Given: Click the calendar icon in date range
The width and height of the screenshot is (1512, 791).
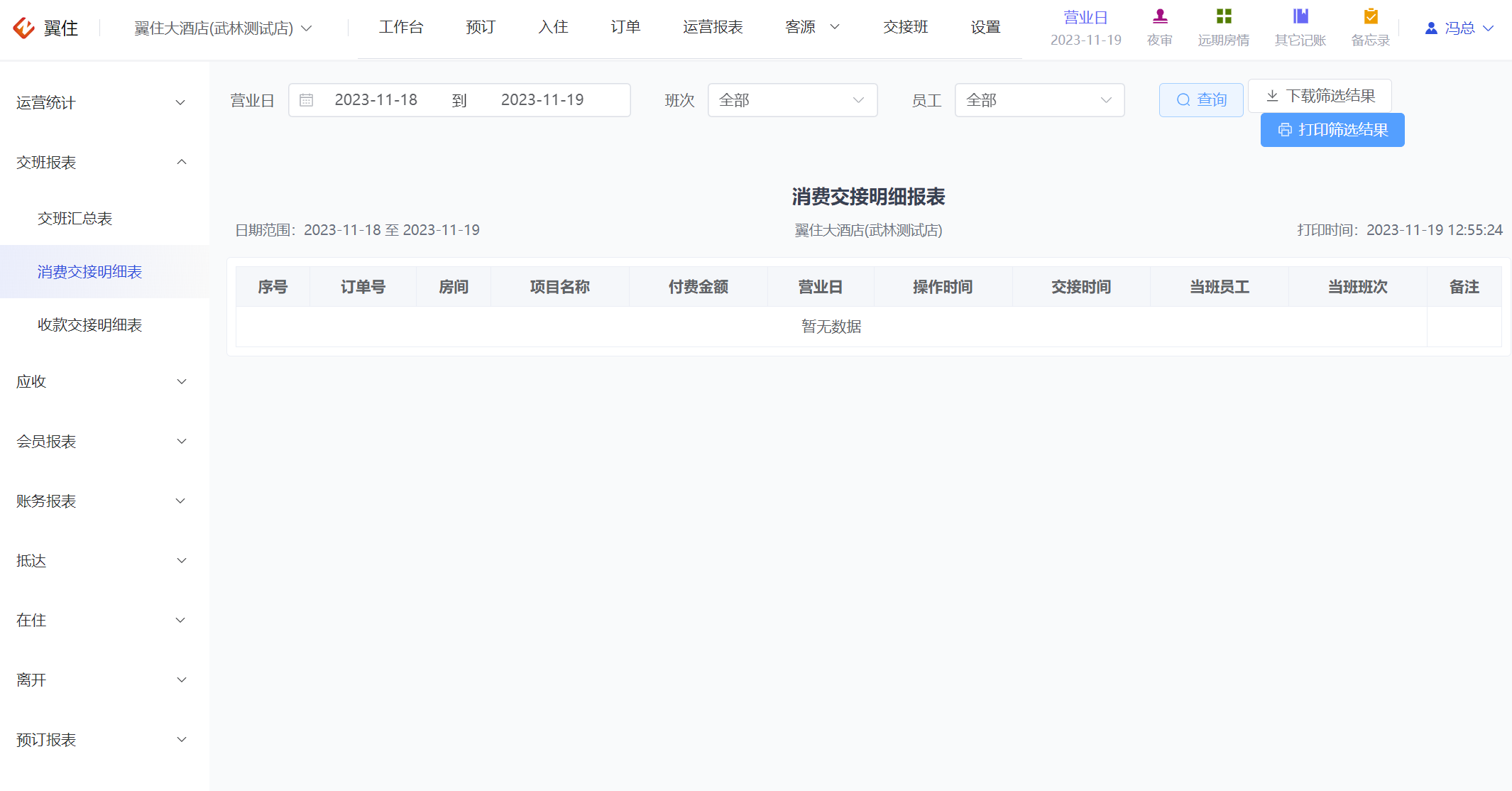Looking at the screenshot, I should 306,100.
